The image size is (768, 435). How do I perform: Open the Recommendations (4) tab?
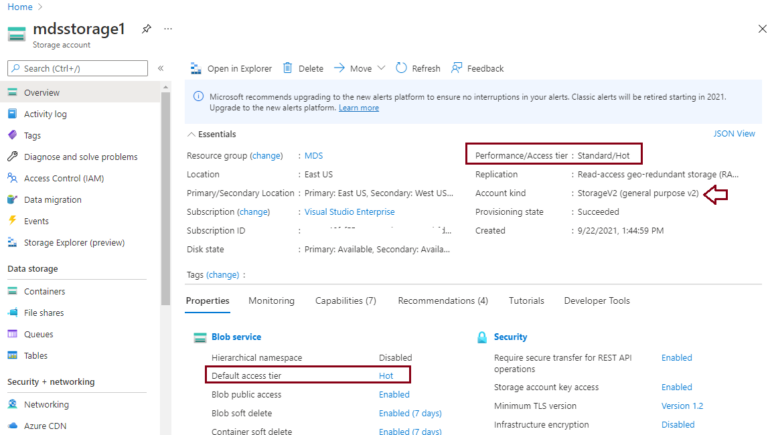(x=443, y=301)
